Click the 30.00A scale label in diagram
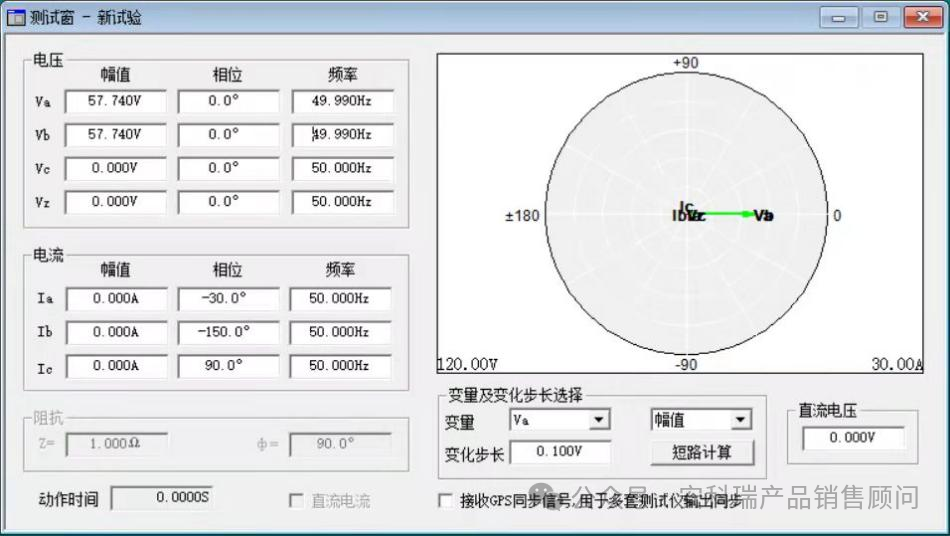The width and height of the screenshot is (950, 536). pyautogui.click(x=897, y=364)
